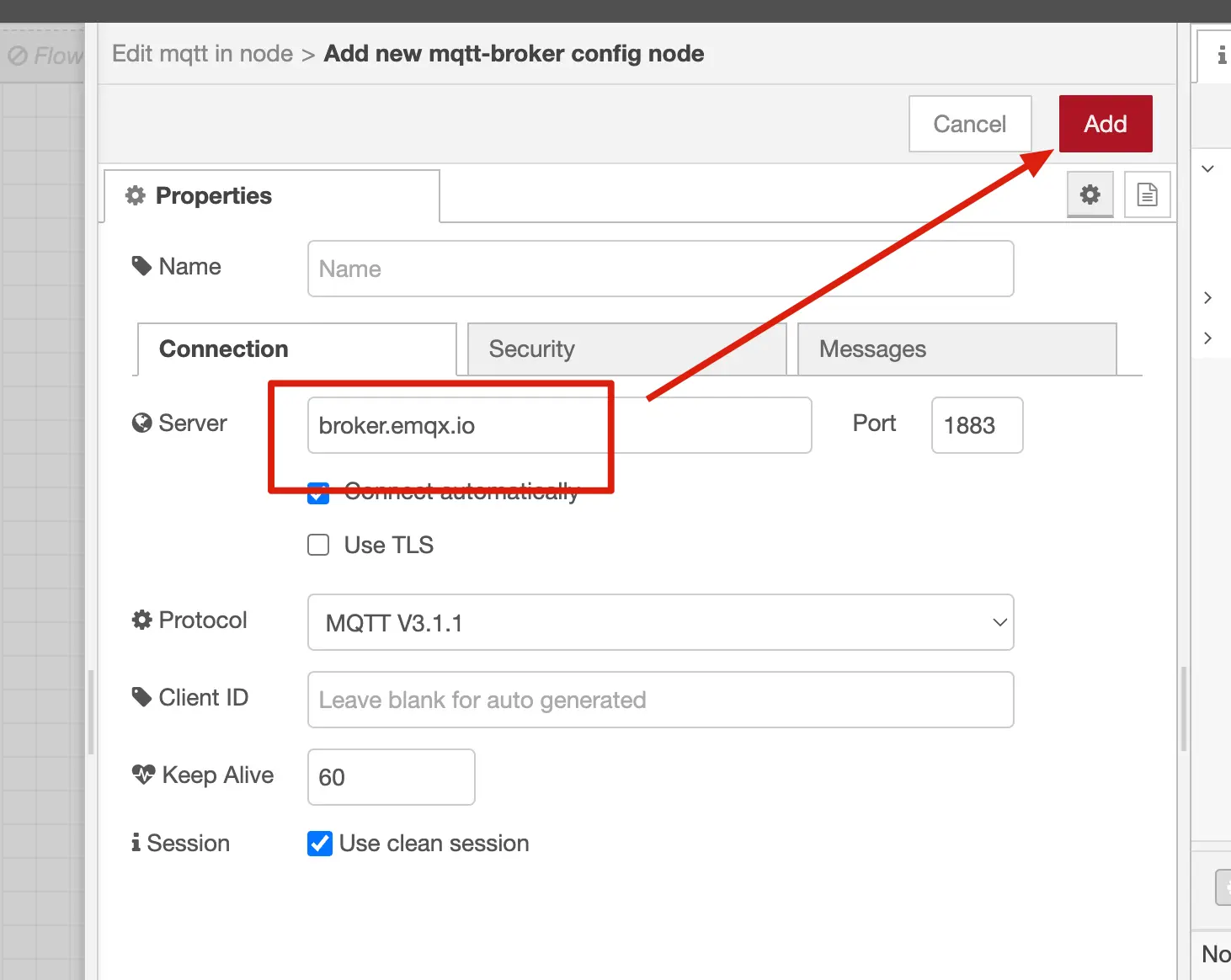1231x980 pixels.
Task: Open the MQTT protocol version dropdown
Action: tap(999, 622)
